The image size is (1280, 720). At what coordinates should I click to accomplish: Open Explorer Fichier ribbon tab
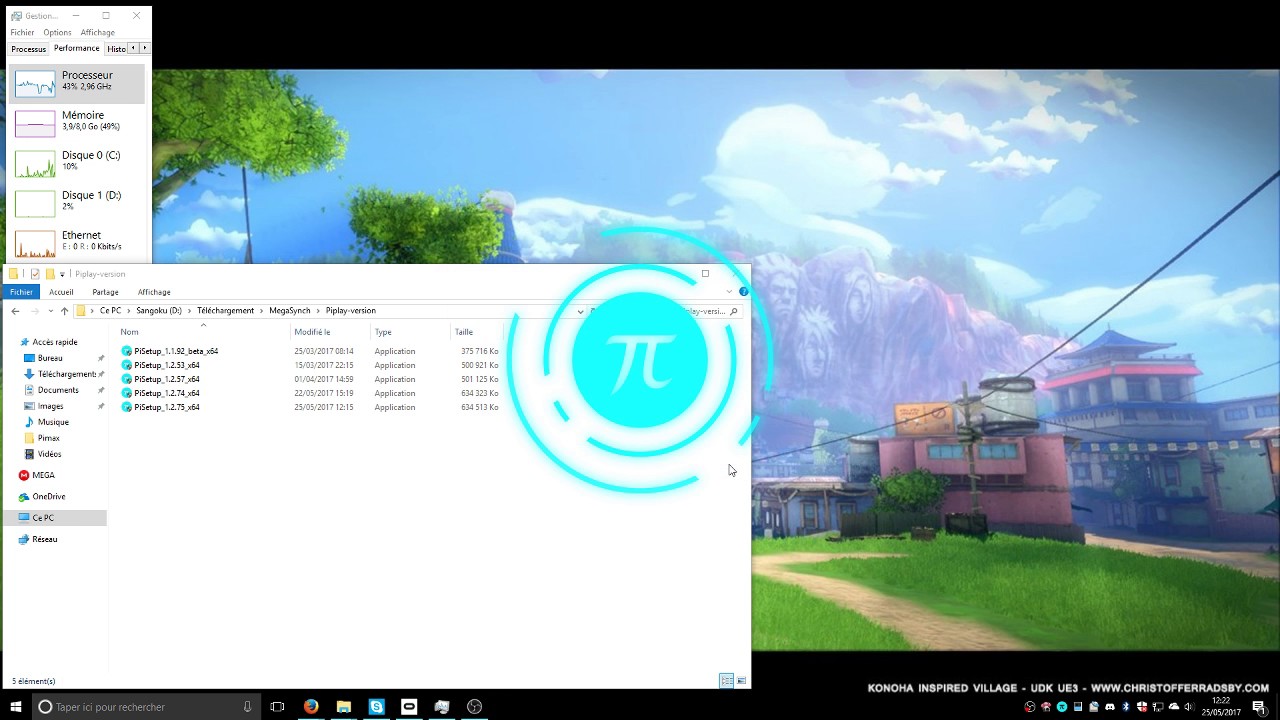point(21,292)
